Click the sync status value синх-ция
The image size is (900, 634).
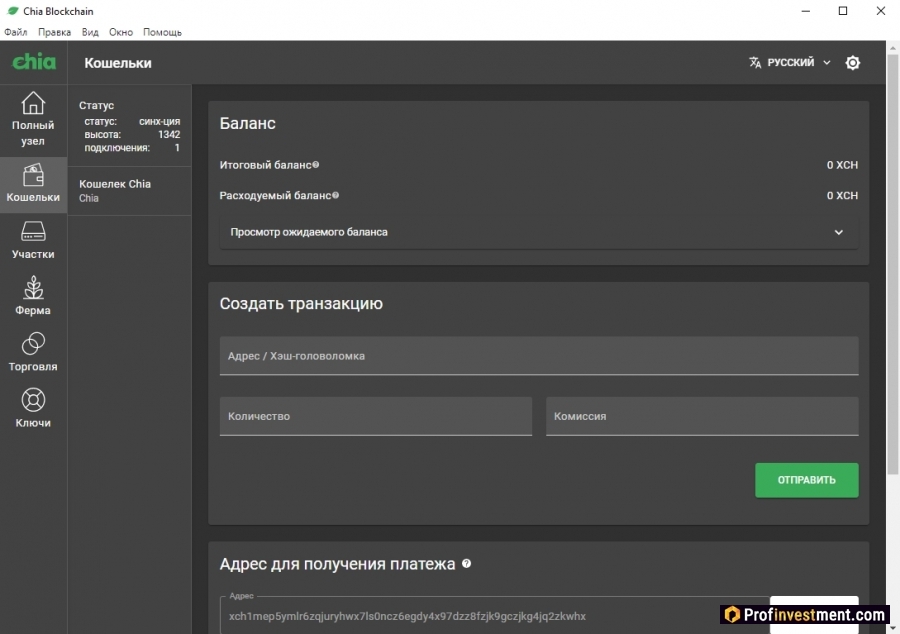pyautogui.click(x=160, y=122)
